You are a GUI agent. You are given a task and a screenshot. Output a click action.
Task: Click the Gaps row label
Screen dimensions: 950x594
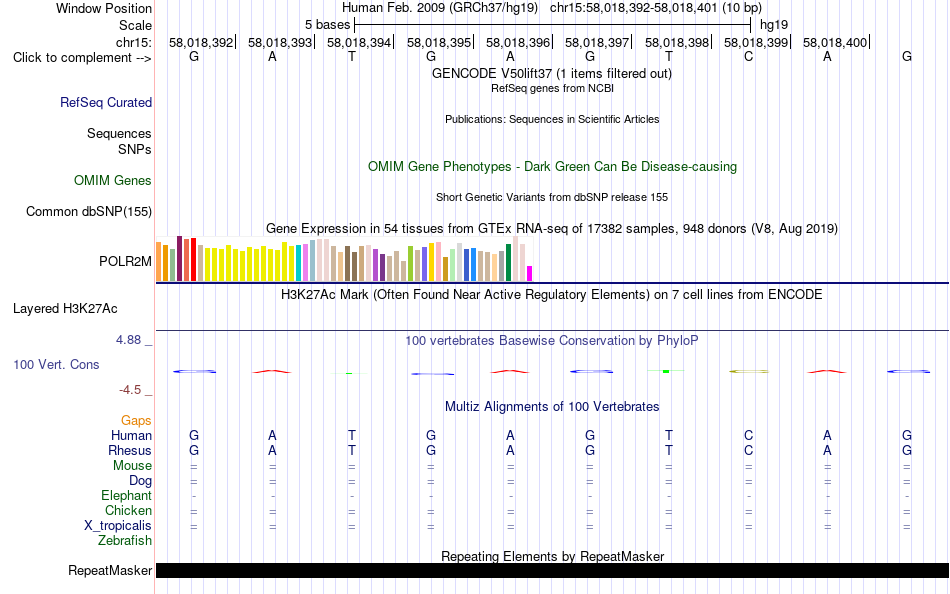click(x=136, y=421)
